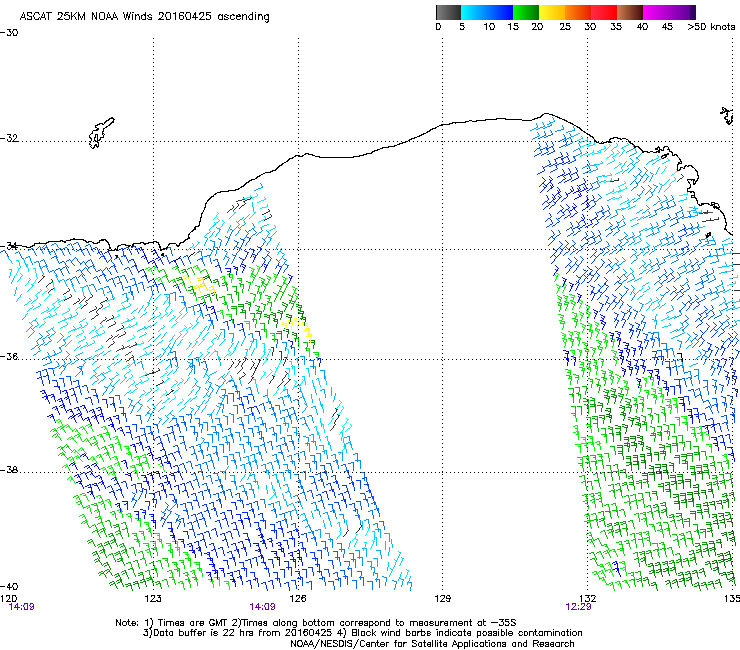Click the "126" longitude axis label
Viewport: 740px width, 650px height.
click(298, 598)
